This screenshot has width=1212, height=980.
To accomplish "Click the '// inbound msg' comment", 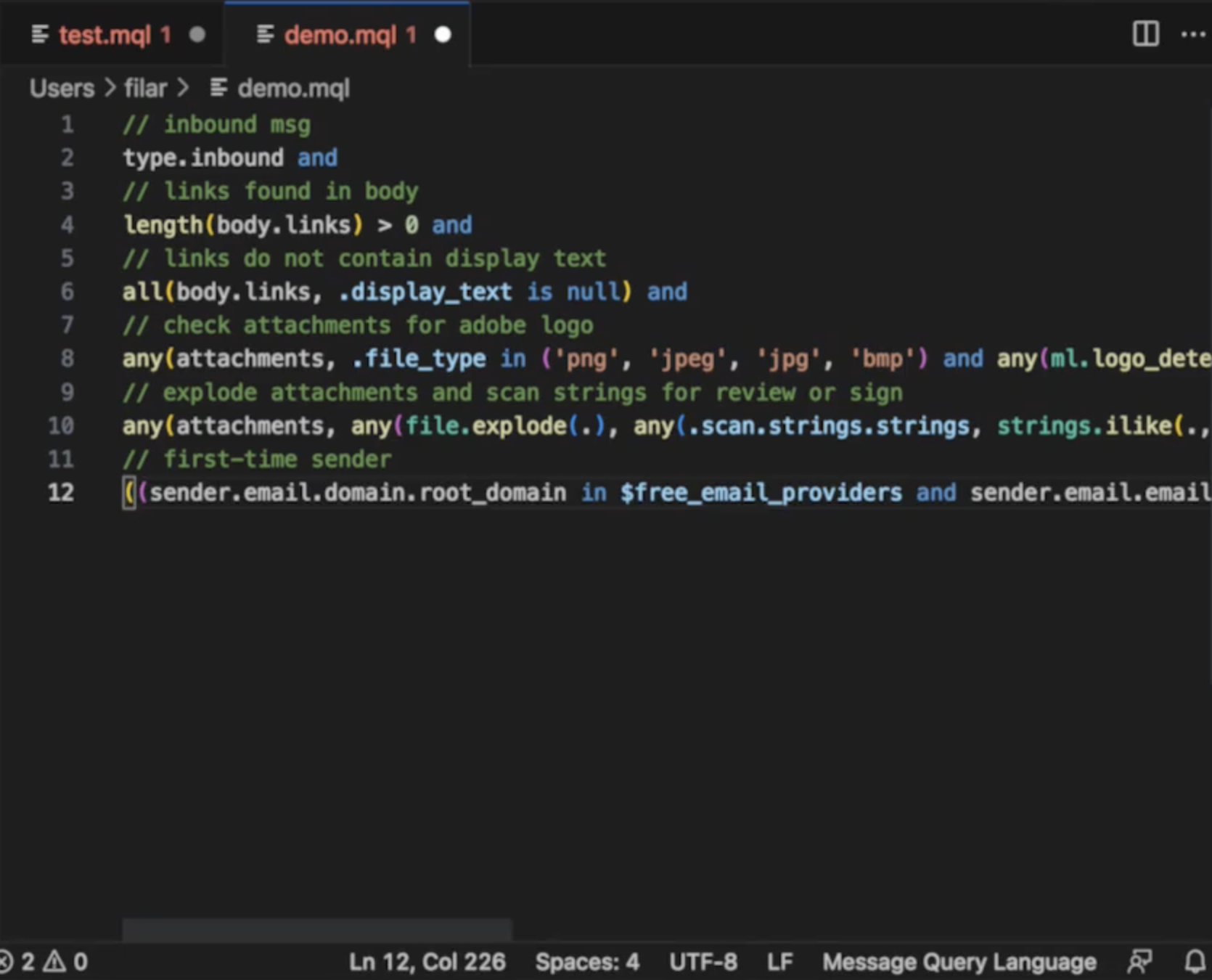I will 216,125.
